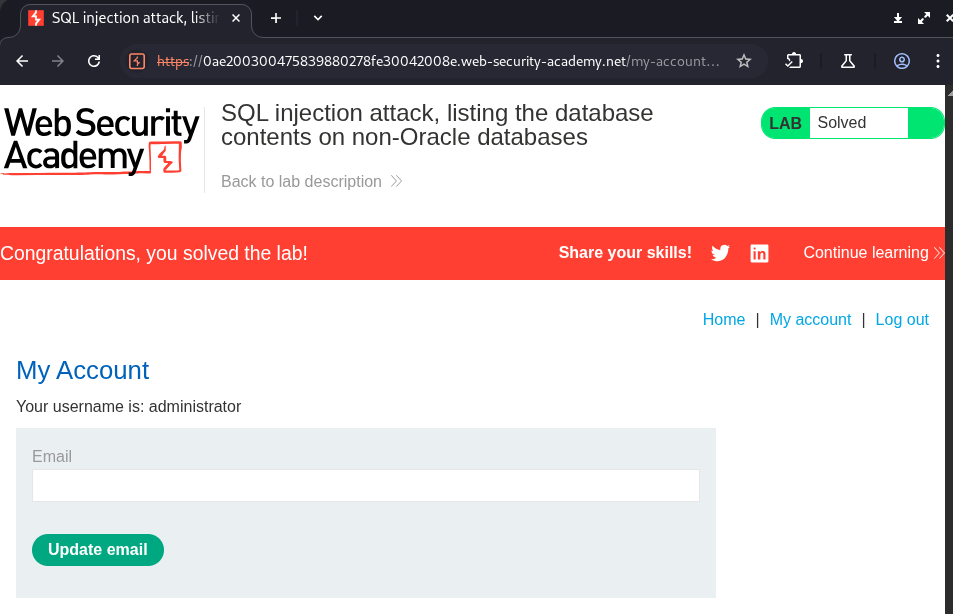Image resolution: width=953 pixels, height=614 pixels.
Task: Click the Update email button
Action: [98, 550]
